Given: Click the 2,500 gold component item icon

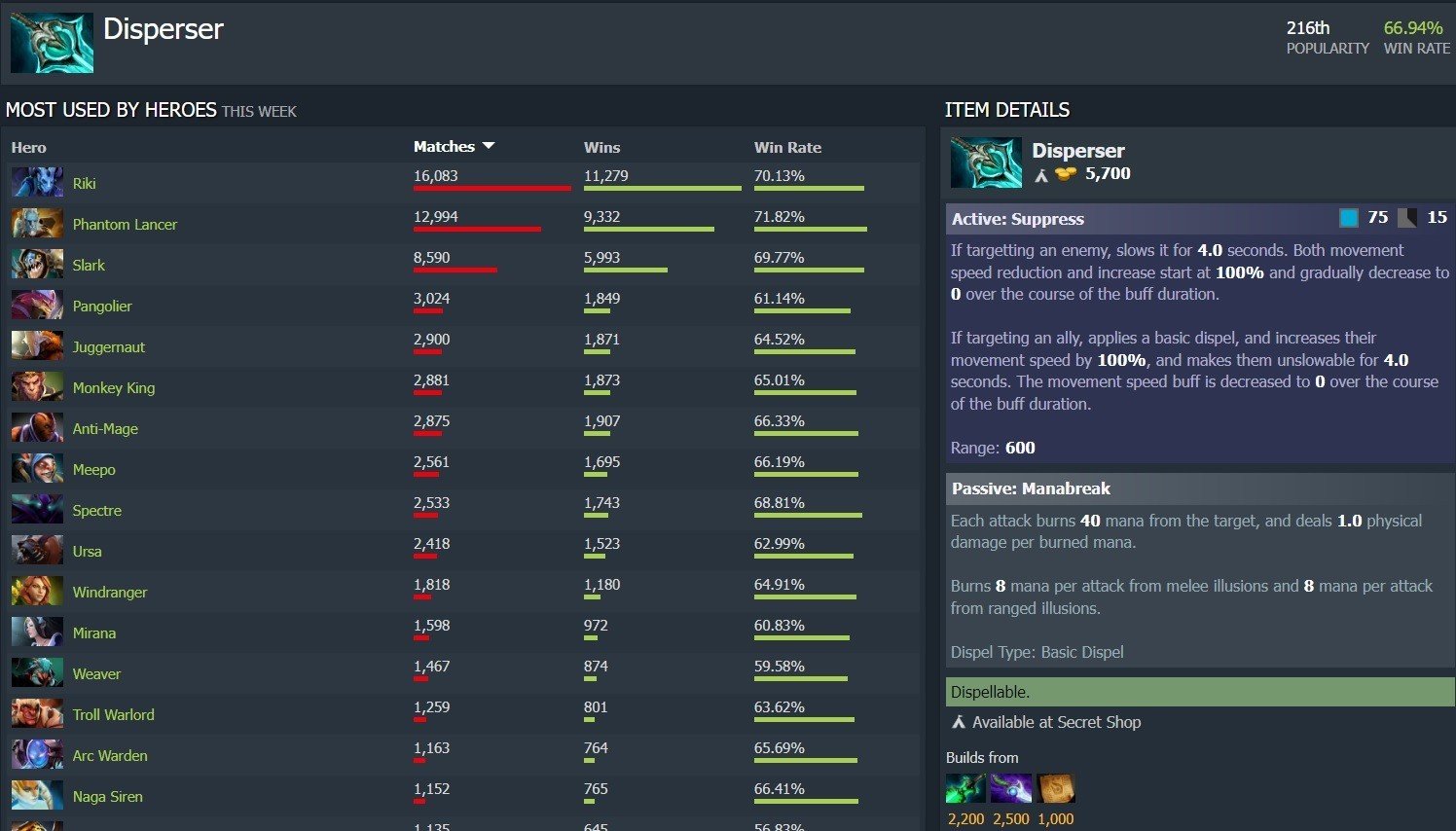Looking at the screenshot, I should pyautogui.click(x=1010, y=788).
